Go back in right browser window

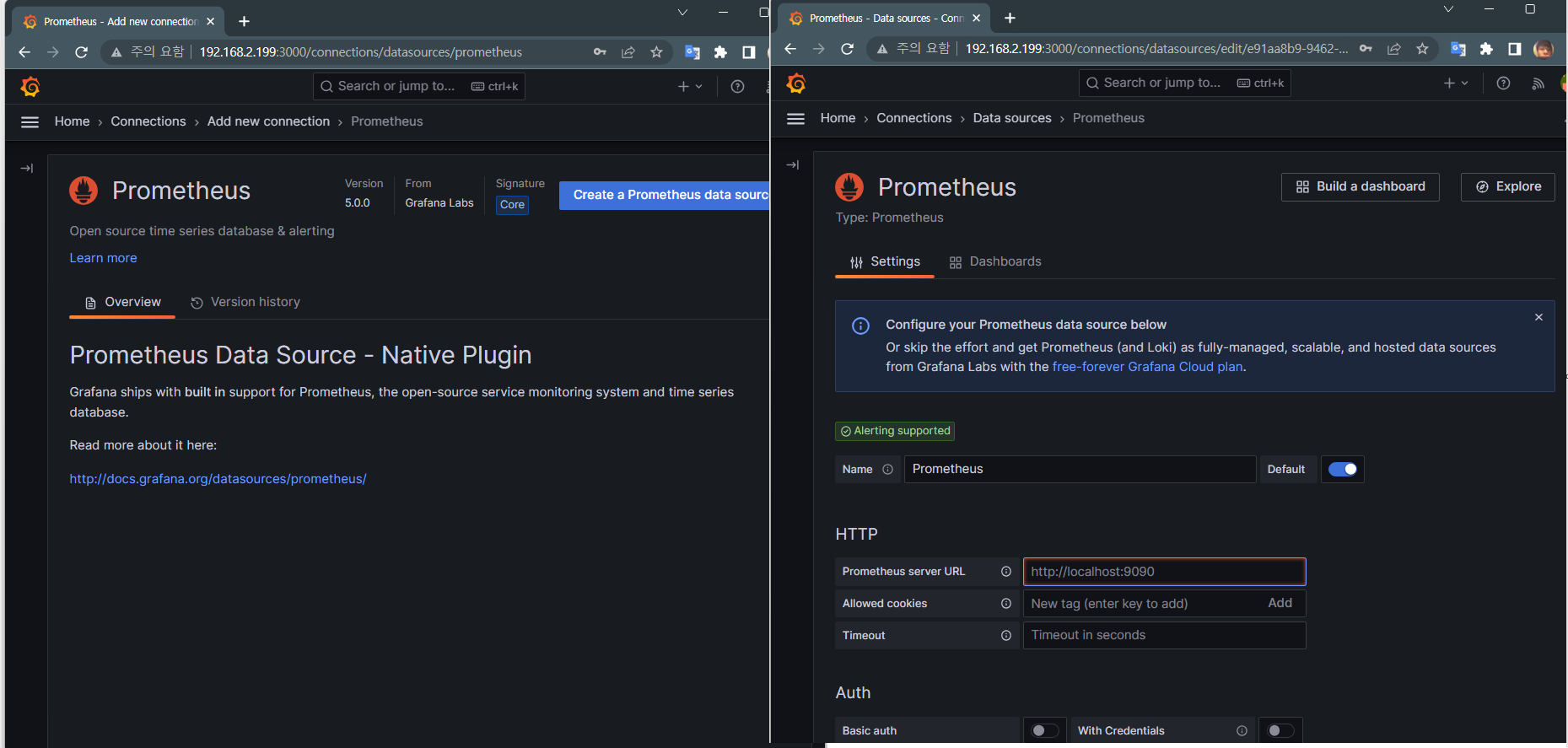pyautogui.click(x=790, y=49)
